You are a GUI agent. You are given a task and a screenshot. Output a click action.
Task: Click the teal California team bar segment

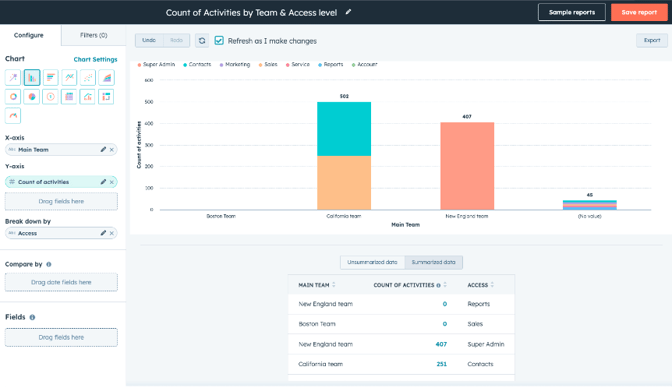pos(344,129)
